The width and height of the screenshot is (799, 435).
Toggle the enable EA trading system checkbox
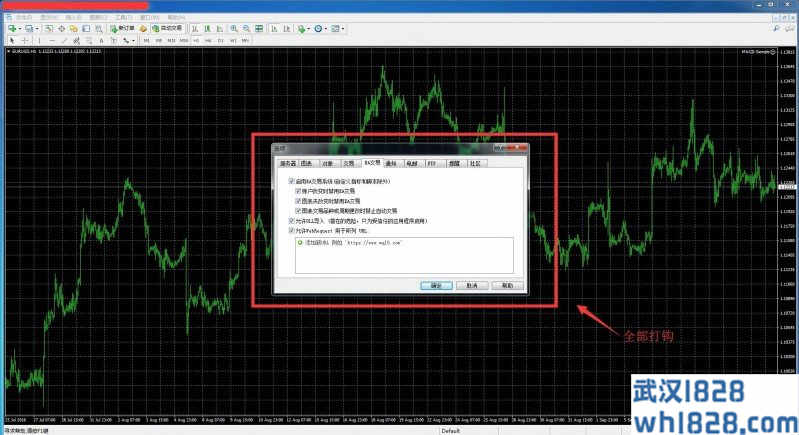[x=291, y=181]
